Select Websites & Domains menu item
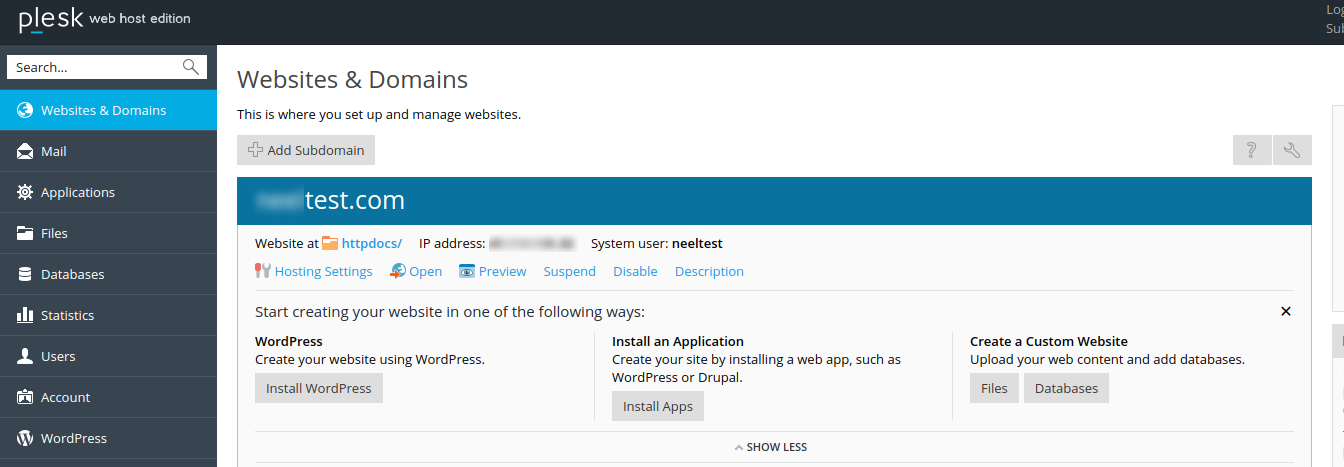This screenshot has width=1344, height=467. point(103,110)
